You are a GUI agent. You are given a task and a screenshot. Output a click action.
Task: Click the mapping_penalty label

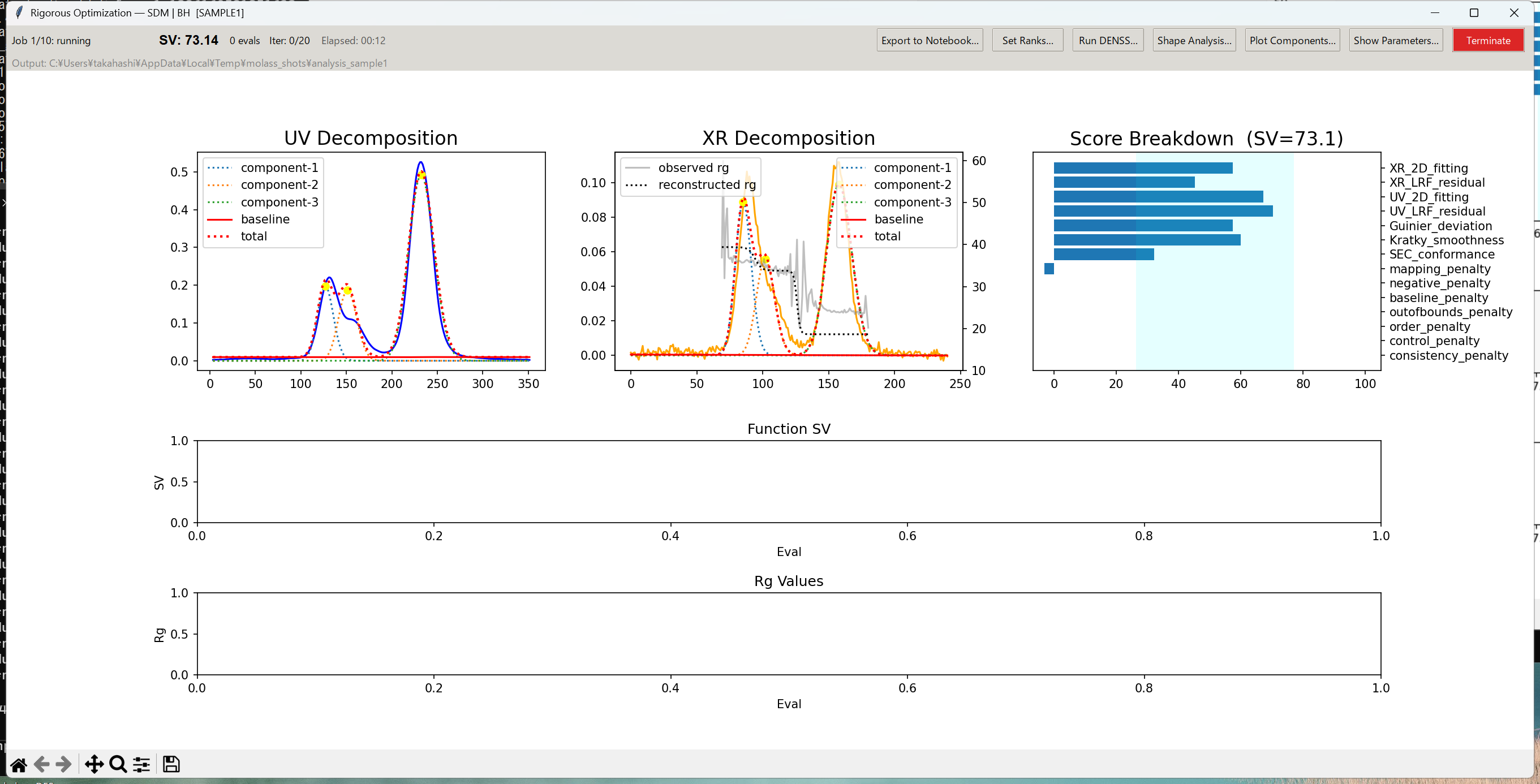1439,269
